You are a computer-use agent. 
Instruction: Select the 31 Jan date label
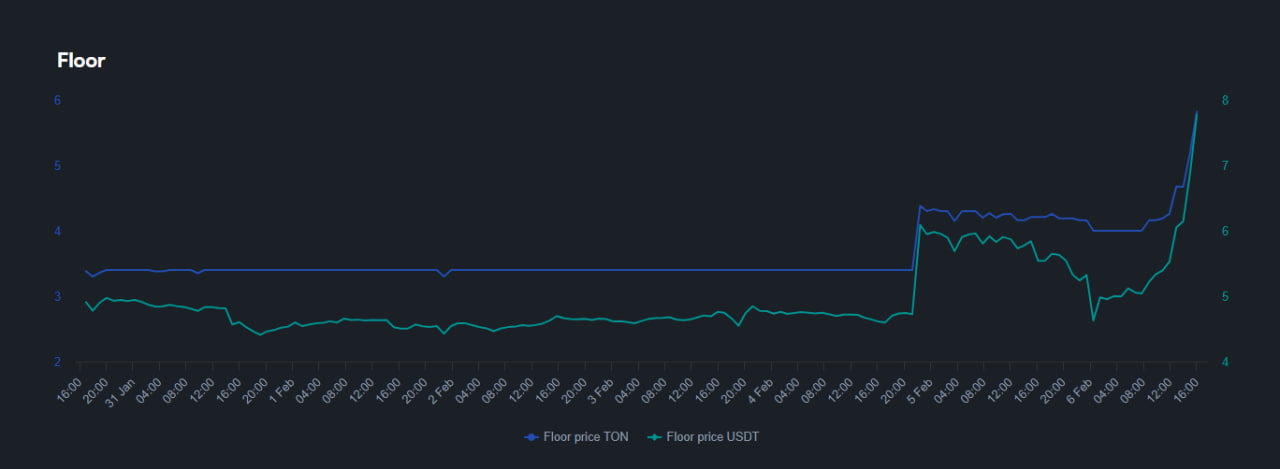[122, 389]
